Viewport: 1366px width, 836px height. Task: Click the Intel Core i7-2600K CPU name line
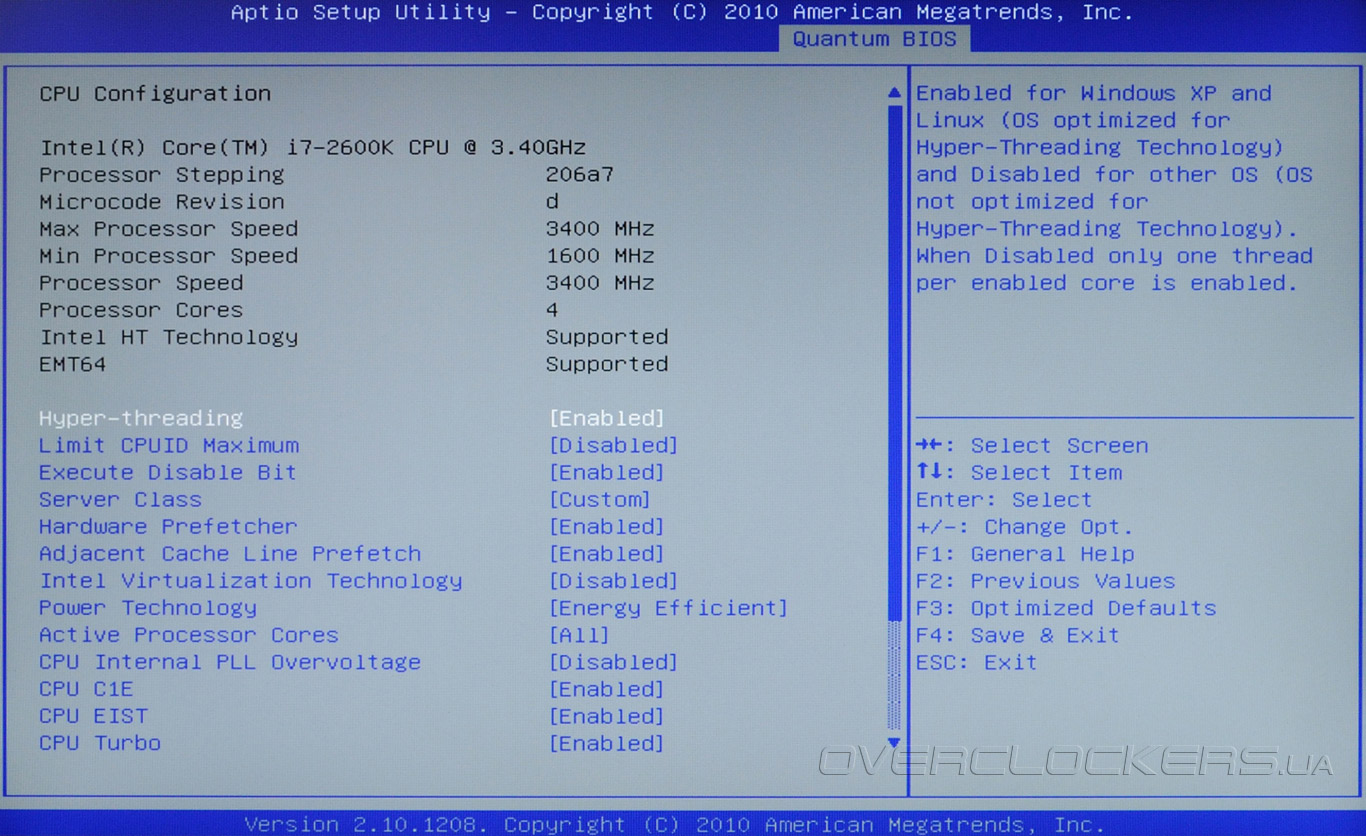[313, 147]
